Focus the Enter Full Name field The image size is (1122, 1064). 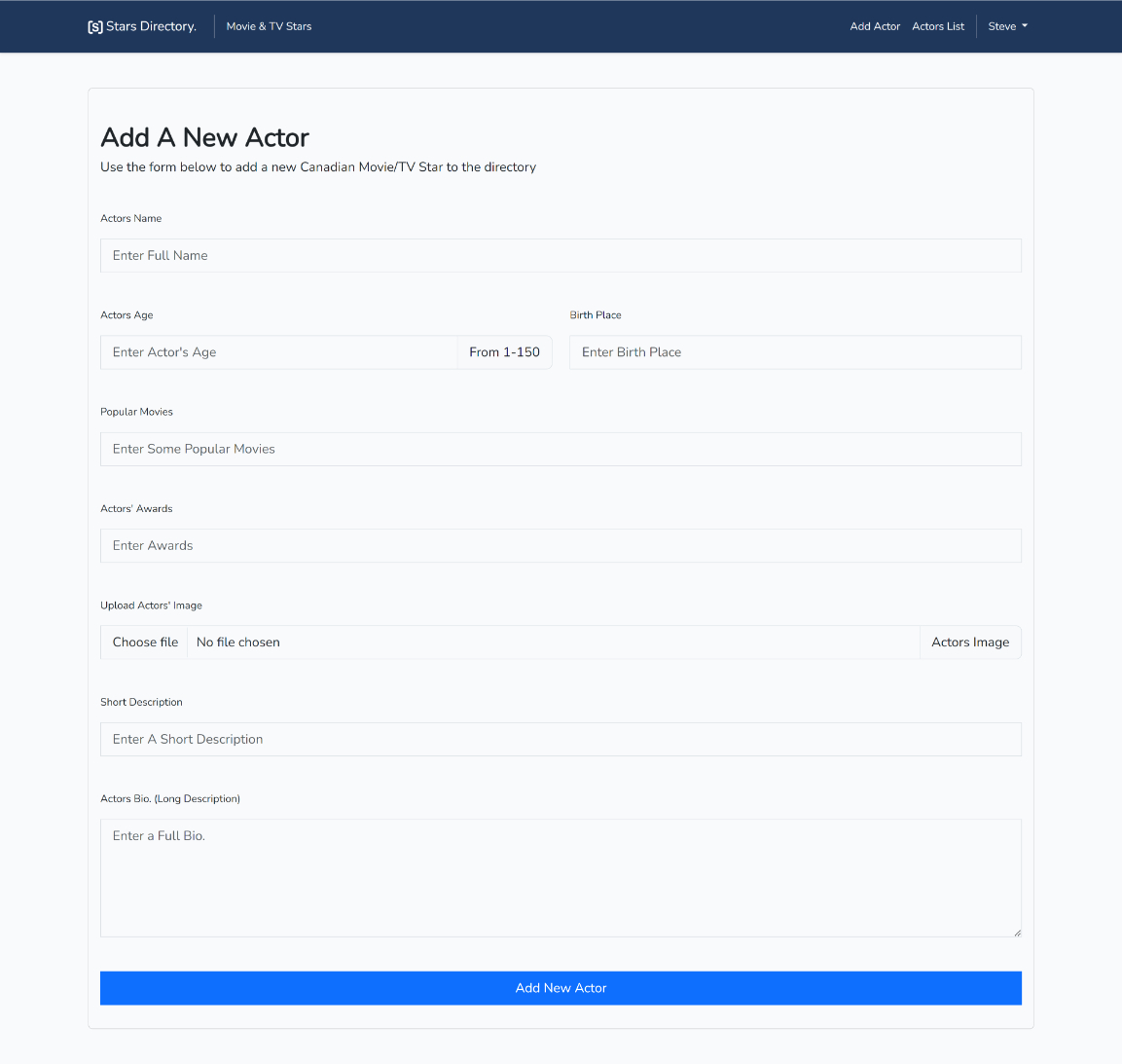point(561,255)
